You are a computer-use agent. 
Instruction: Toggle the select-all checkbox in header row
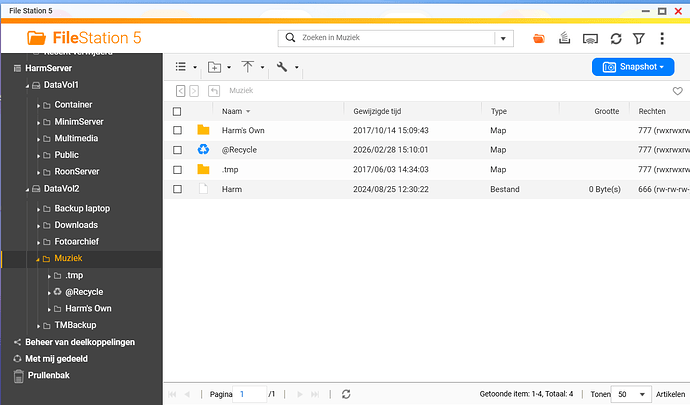(177, 111)
